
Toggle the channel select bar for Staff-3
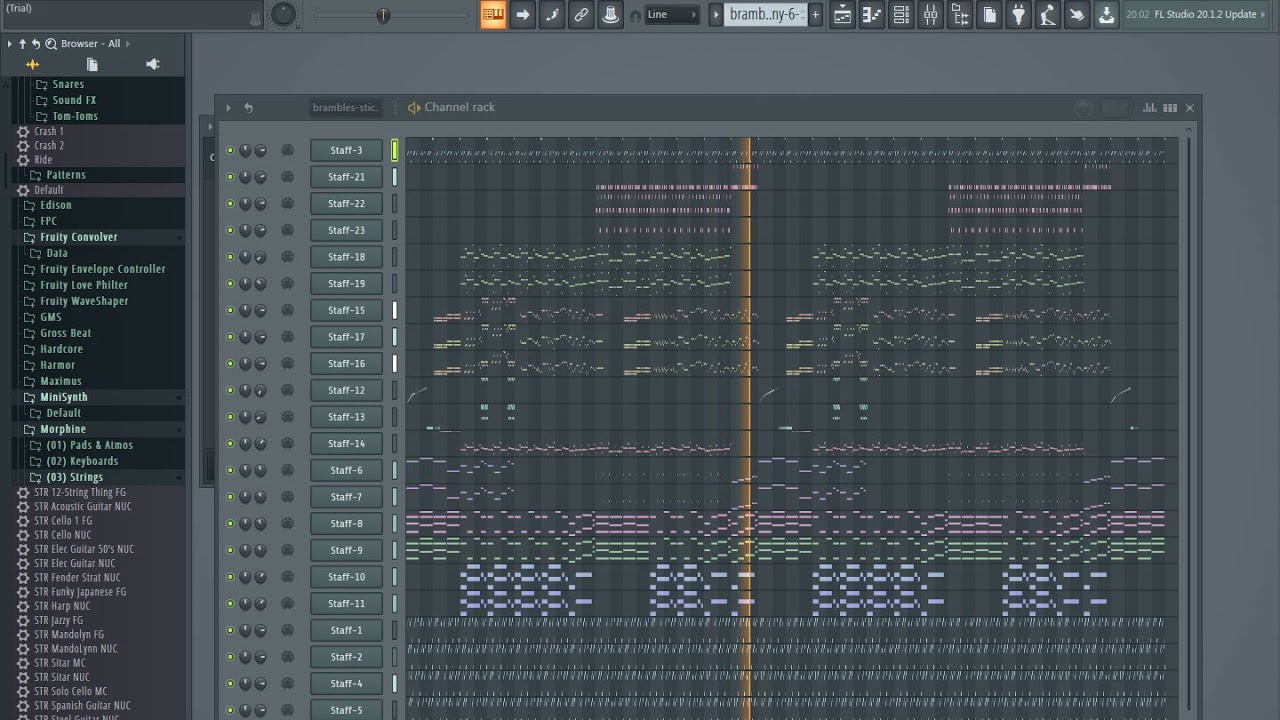(x=394, y=150)
